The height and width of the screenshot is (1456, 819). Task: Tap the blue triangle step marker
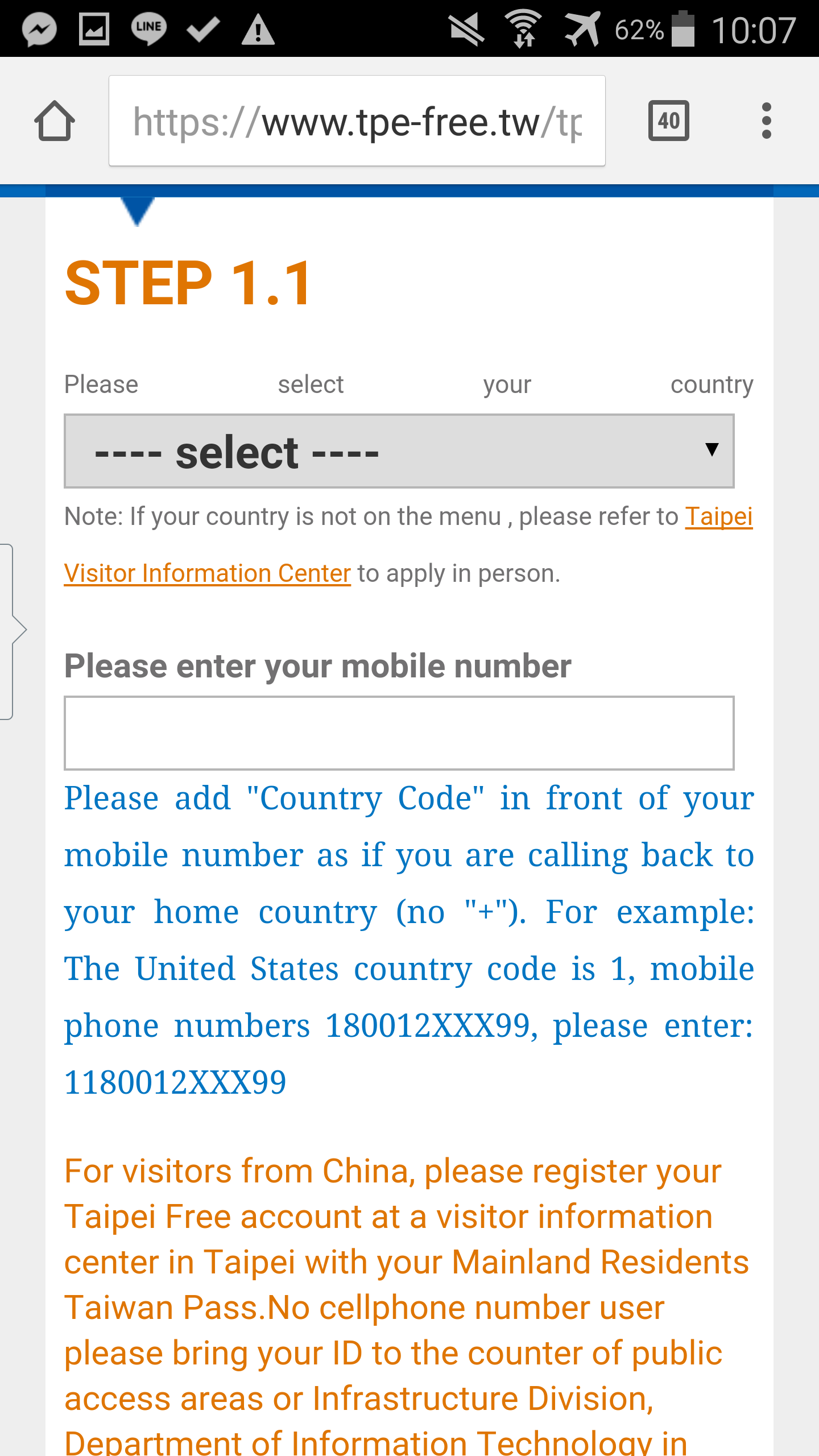click(x=138, y=210)
